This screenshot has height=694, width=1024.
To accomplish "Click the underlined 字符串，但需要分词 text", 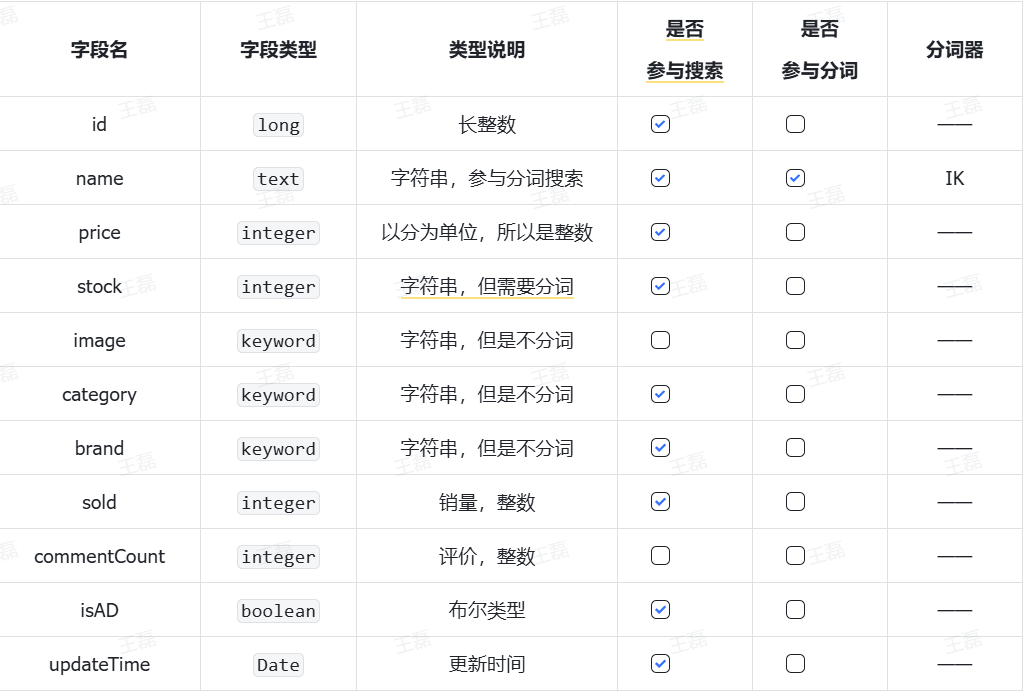I will click(486, 287).
